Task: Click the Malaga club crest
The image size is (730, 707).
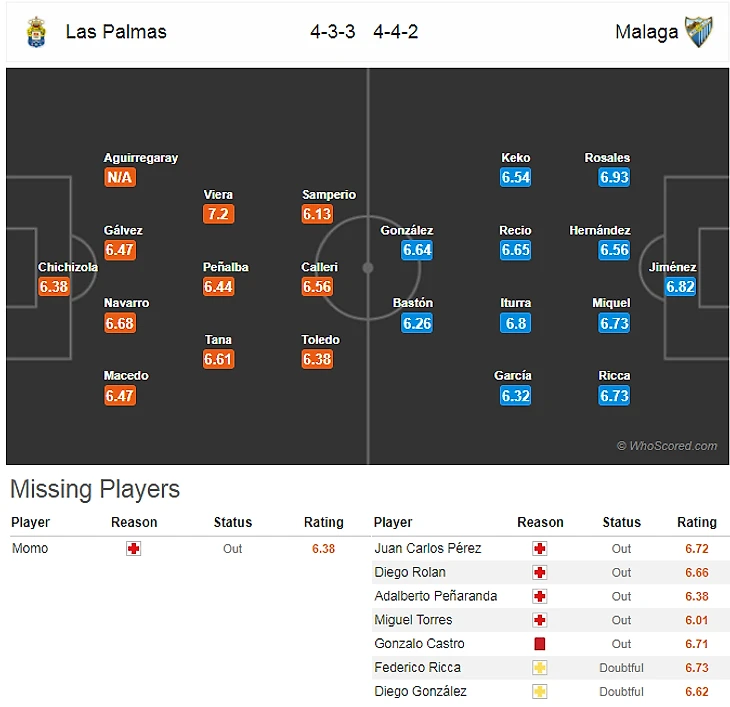Action: 698,31
